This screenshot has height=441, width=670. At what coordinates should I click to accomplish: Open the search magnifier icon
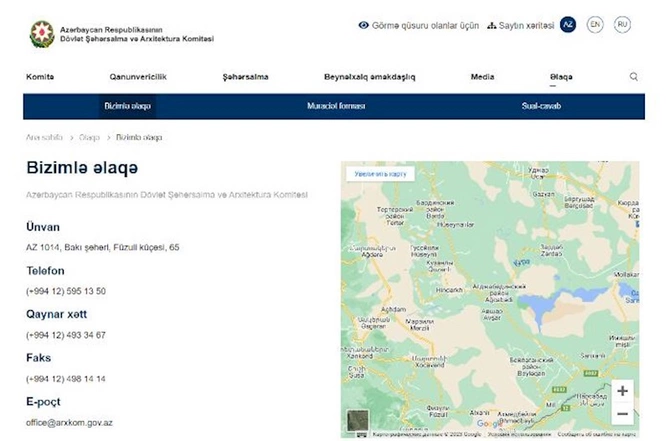click(633, 76)
